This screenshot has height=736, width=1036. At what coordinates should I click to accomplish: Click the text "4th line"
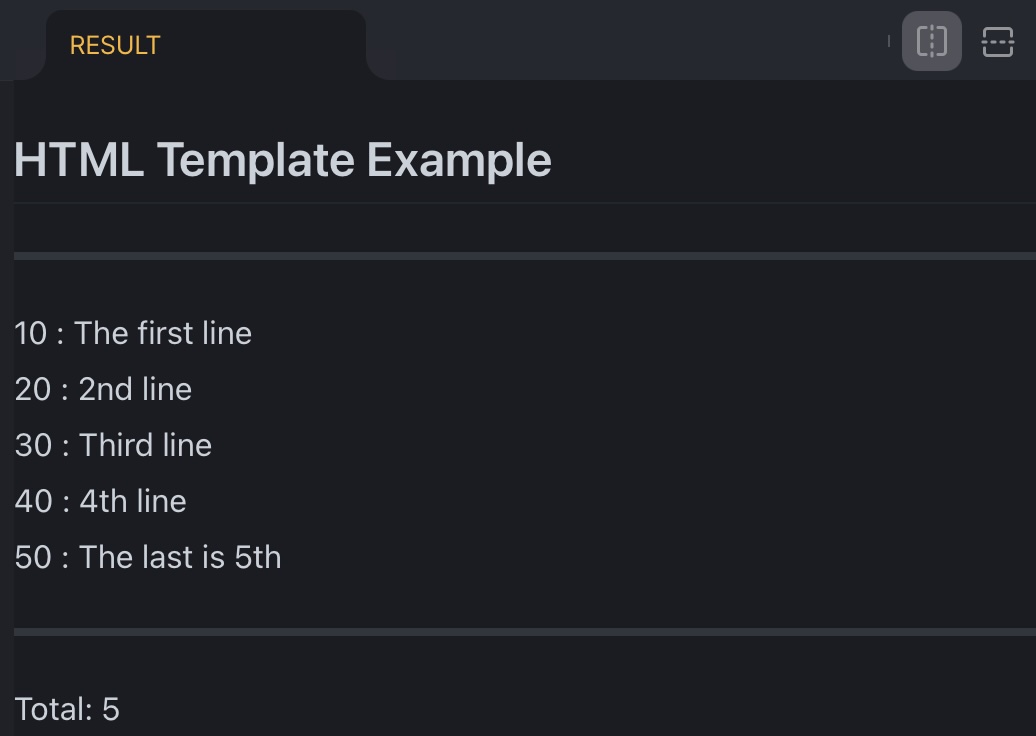click(133, 501)
